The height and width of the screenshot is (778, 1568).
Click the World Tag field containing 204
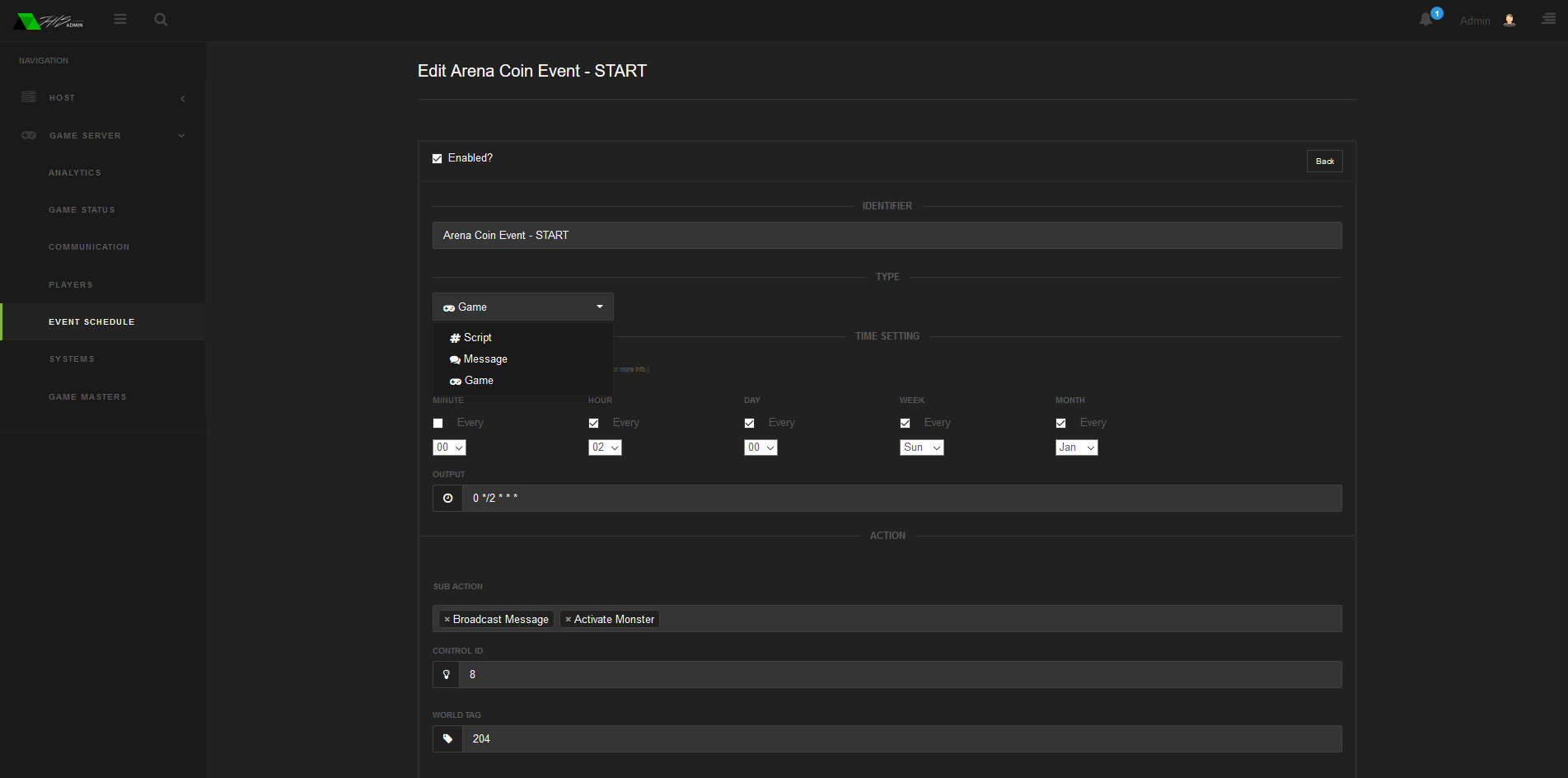pos(902,738)
